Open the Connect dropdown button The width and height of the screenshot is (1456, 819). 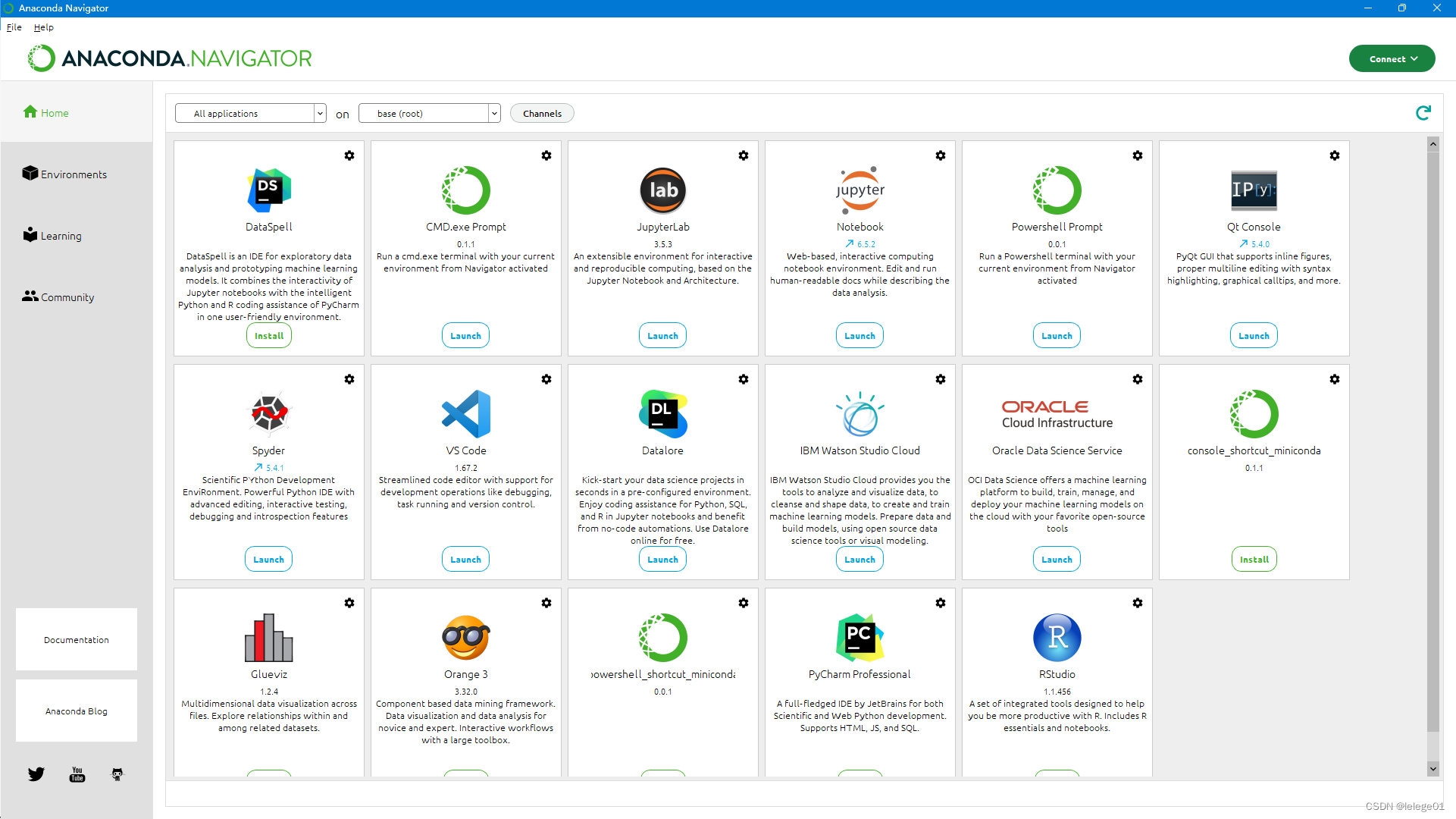[x=1392, y=58]
